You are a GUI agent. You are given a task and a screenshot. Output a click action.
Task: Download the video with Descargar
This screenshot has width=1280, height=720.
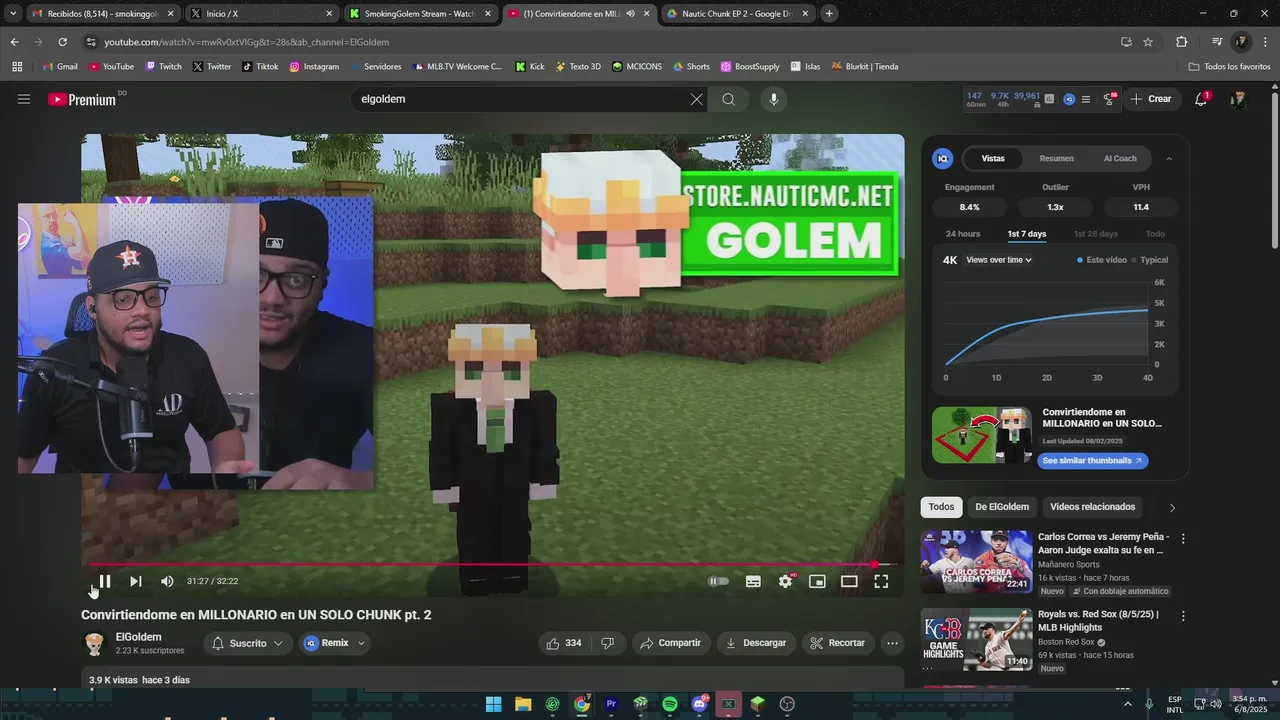pos(756,643)
